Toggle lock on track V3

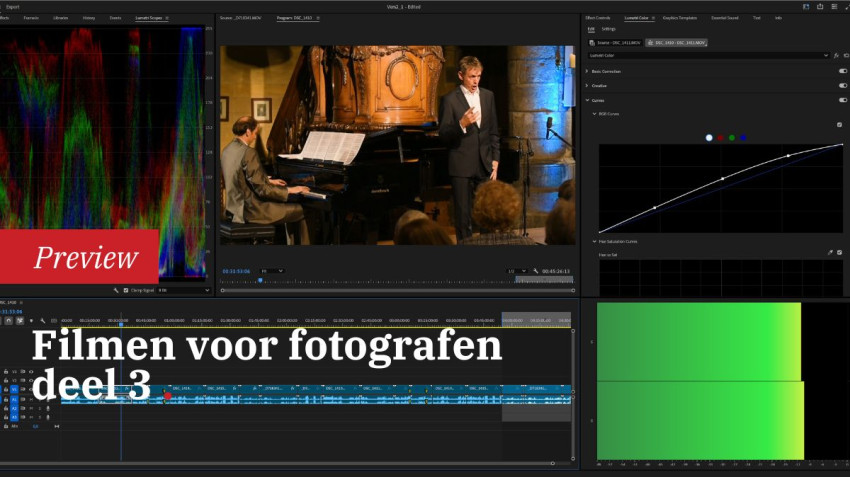point(5,372)
